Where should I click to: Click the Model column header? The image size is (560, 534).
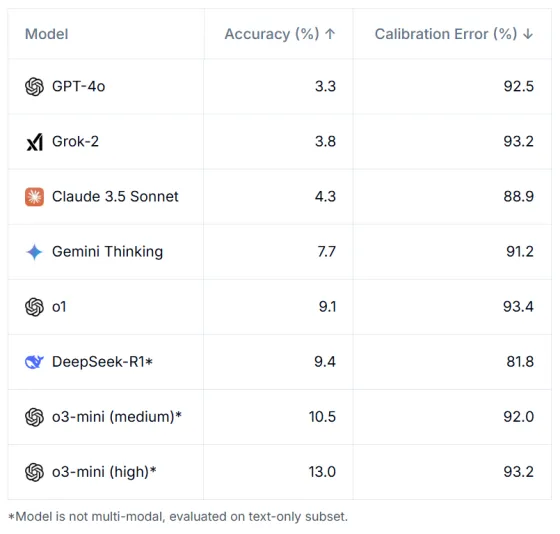coord(46,34)
